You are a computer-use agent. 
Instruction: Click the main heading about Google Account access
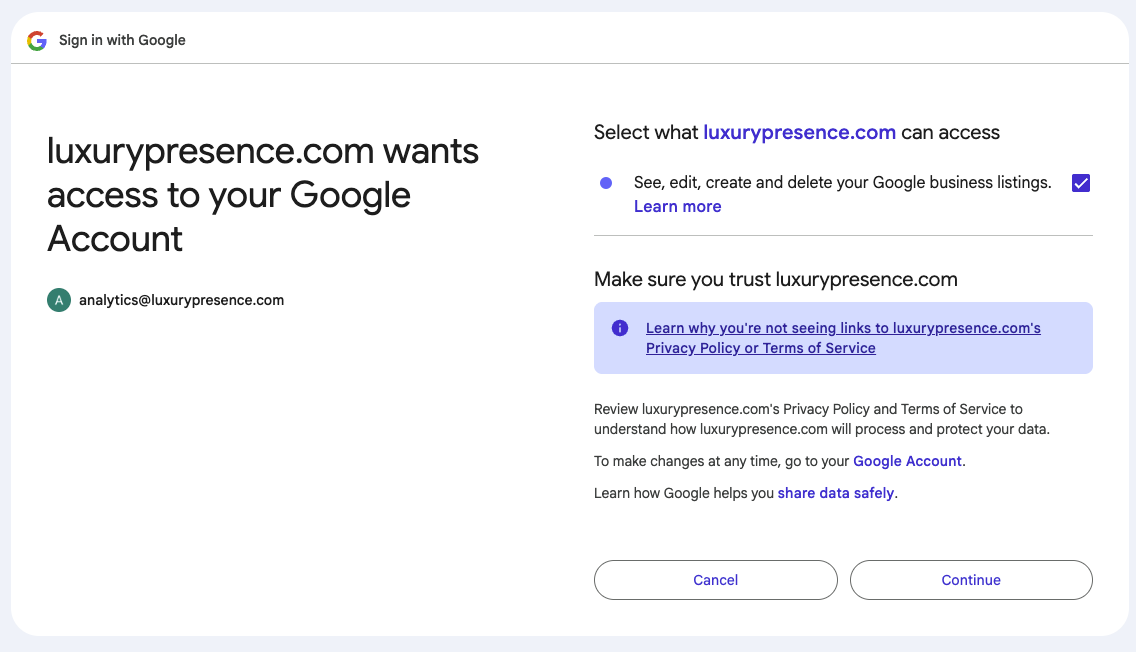pos(263,195)
